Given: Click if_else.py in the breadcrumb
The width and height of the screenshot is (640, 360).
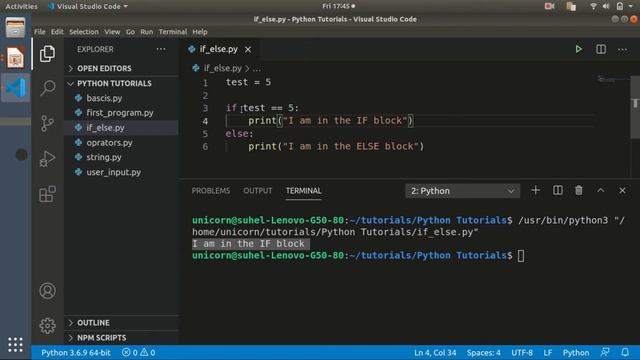Looking at the screenshot, I should (222, 68).
